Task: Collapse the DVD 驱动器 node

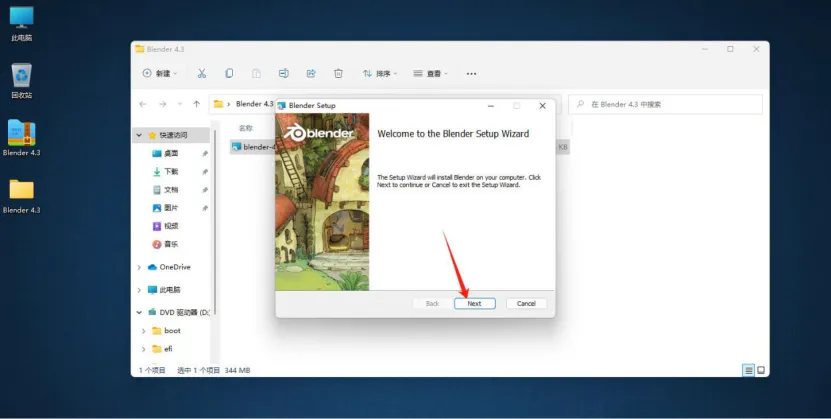Action: (x=139, y=313)
